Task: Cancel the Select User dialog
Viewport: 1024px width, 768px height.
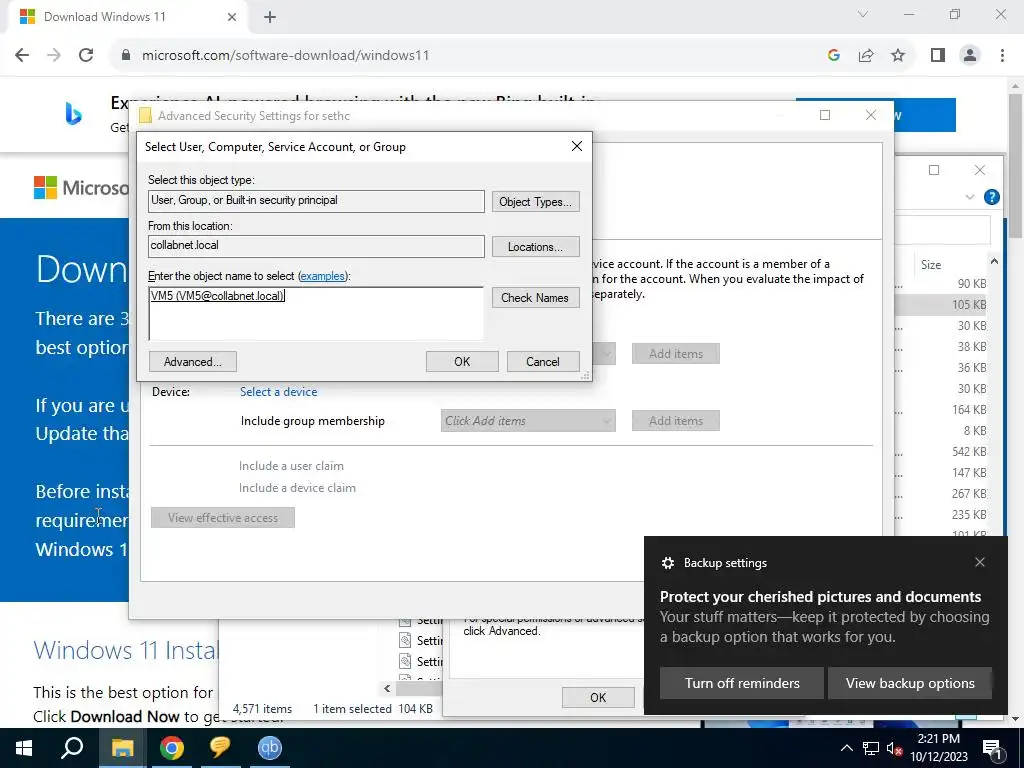Action: (x=543, y=362)
